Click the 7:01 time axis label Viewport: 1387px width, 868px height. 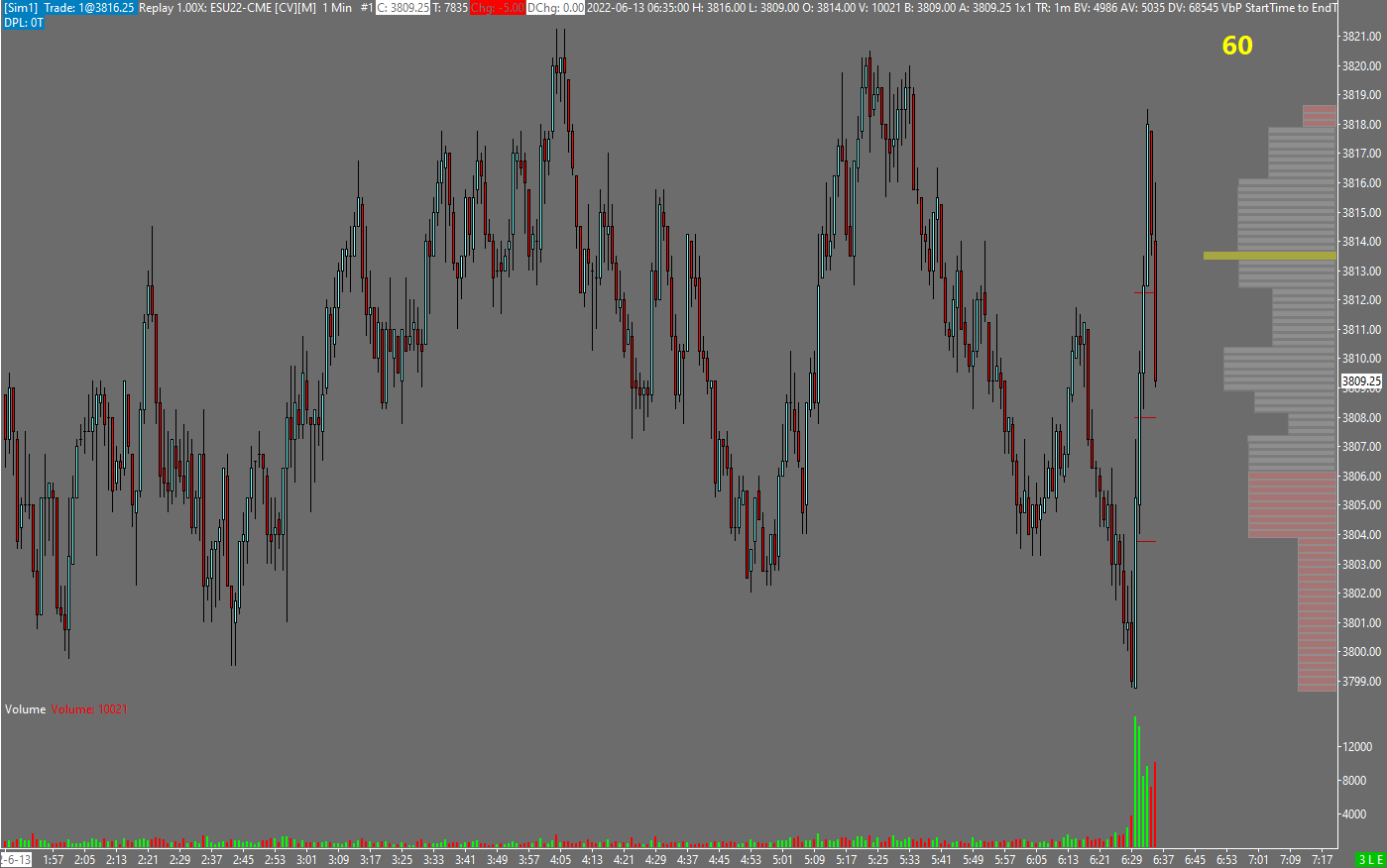[1259, 860]
